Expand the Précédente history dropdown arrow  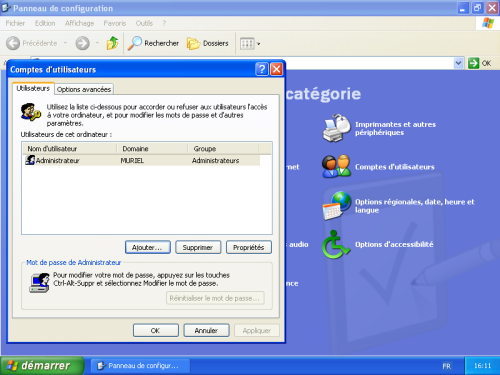65,43
